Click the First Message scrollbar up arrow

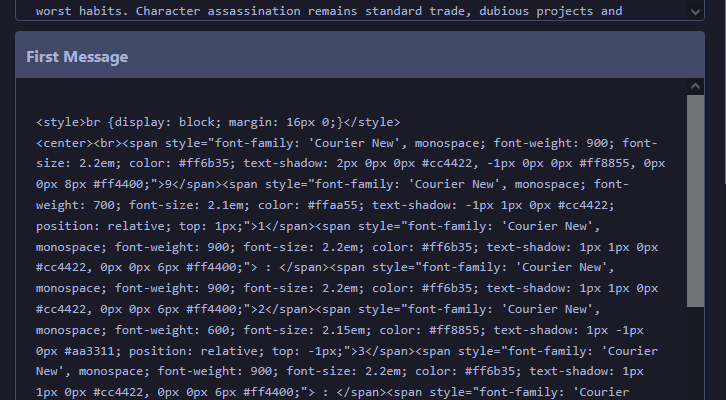(x=695, y=86)
